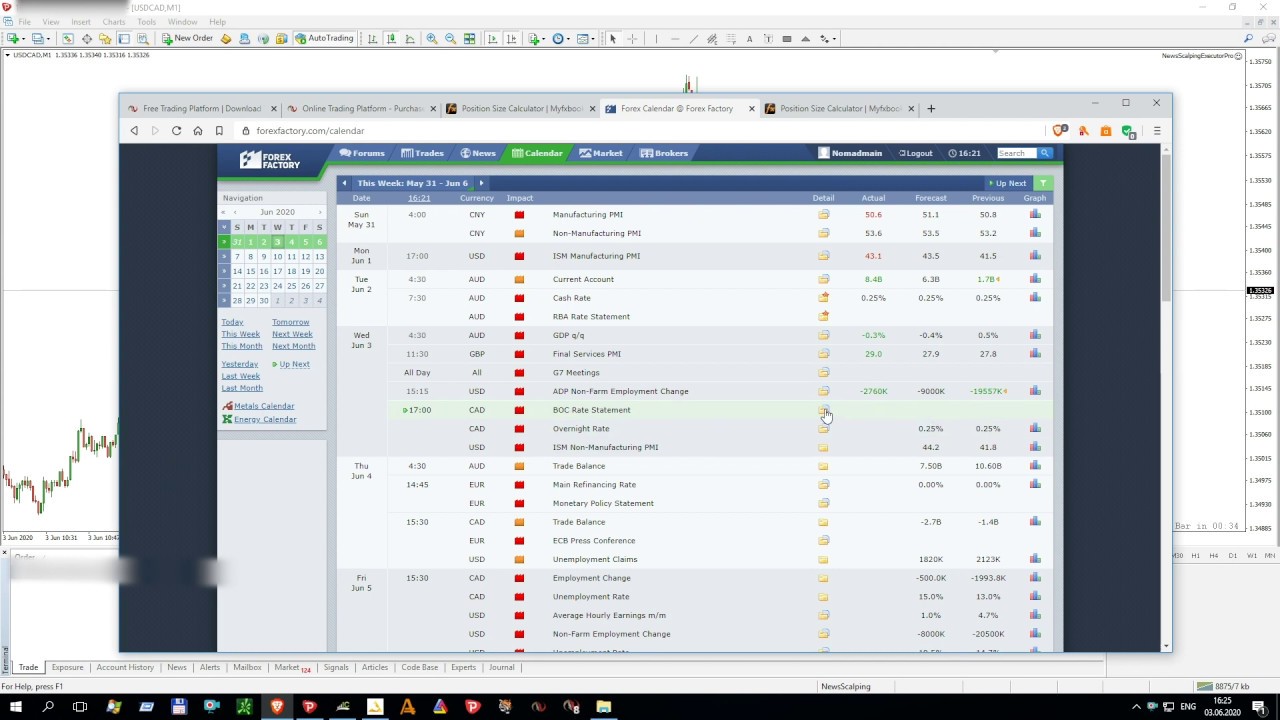Image resolution: width=1280 pixels, height=720 pixels.
Task: Open detail folder for ISM Manufacturing PMI
Action: tap(823, 256)
